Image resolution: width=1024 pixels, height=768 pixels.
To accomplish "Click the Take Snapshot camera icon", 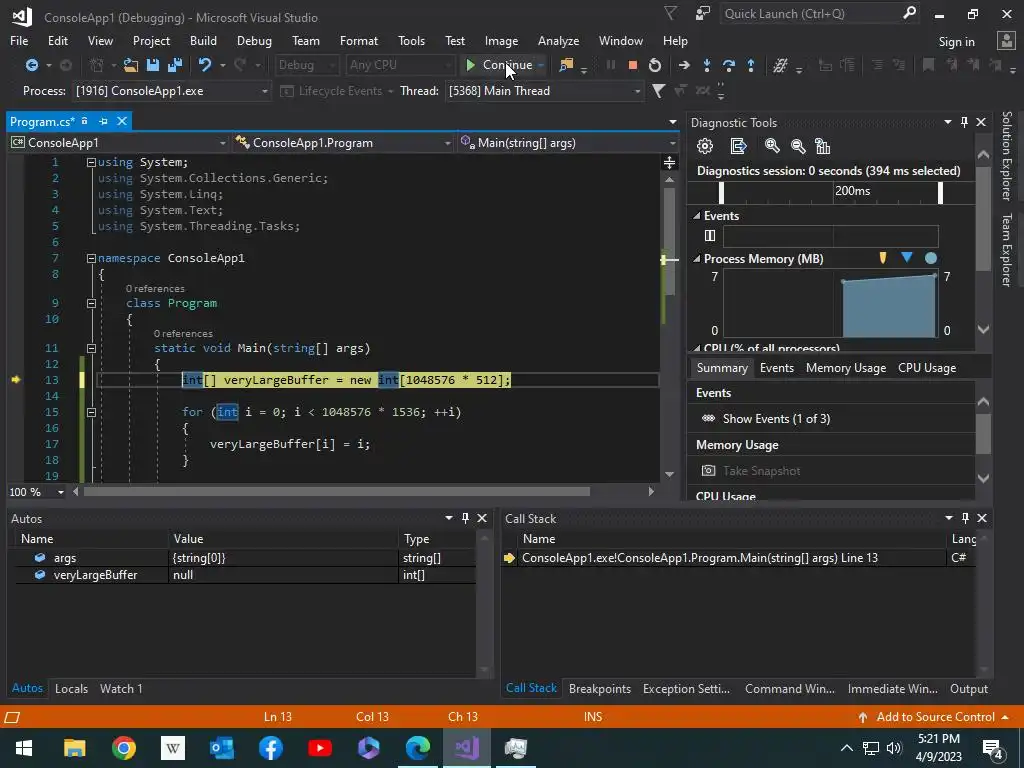I will point(708,470).
